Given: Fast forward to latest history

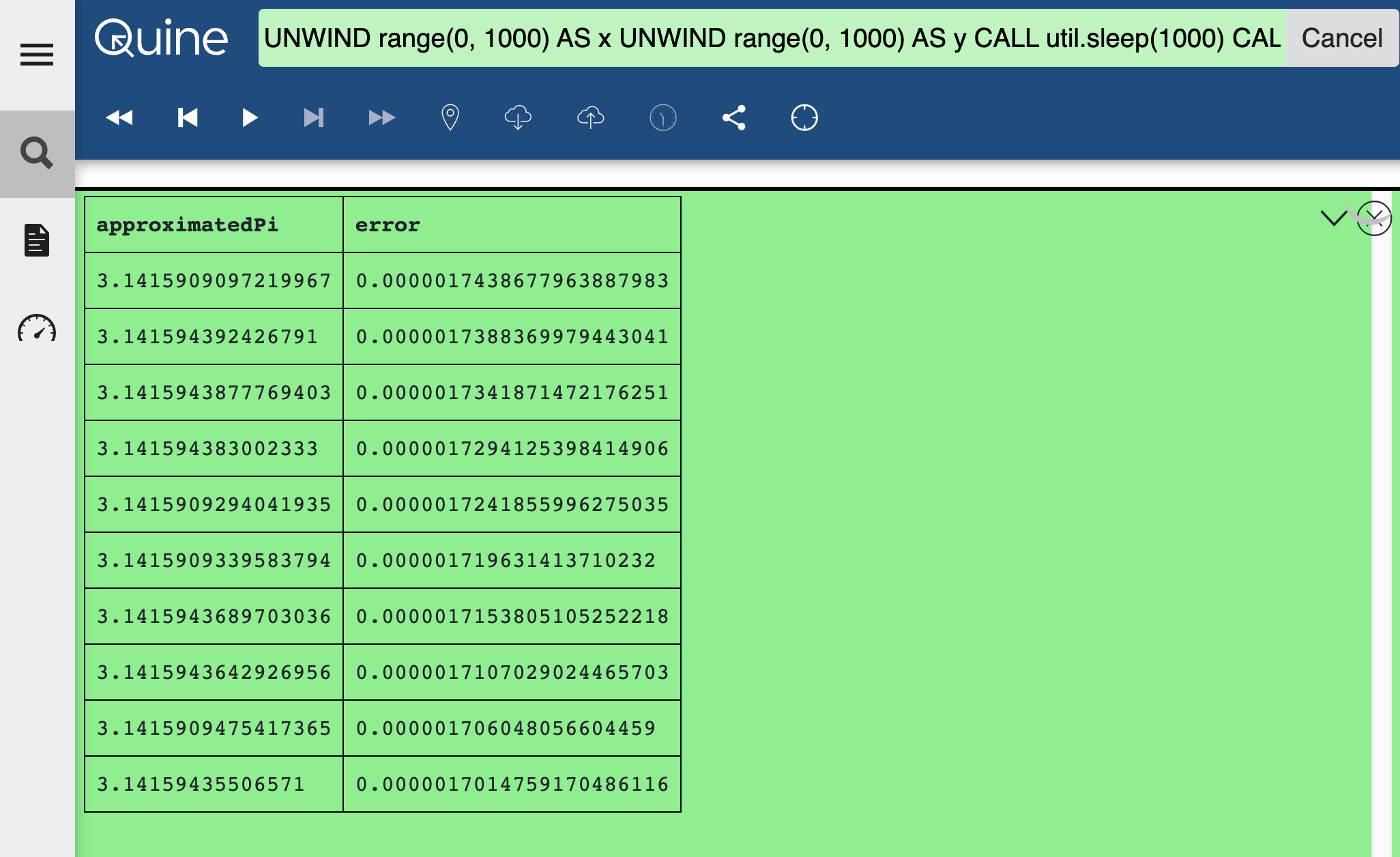Looking at the screenshot, I should (381, 118).
